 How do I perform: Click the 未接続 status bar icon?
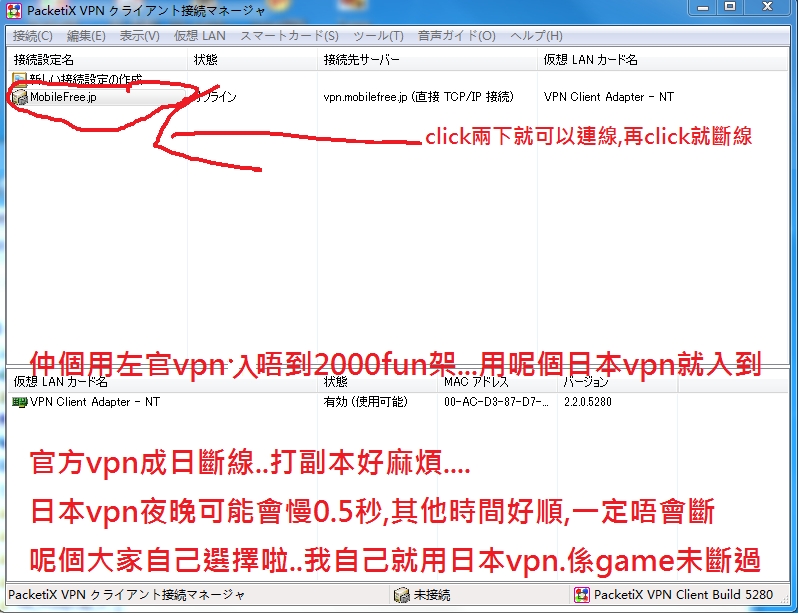401,595
